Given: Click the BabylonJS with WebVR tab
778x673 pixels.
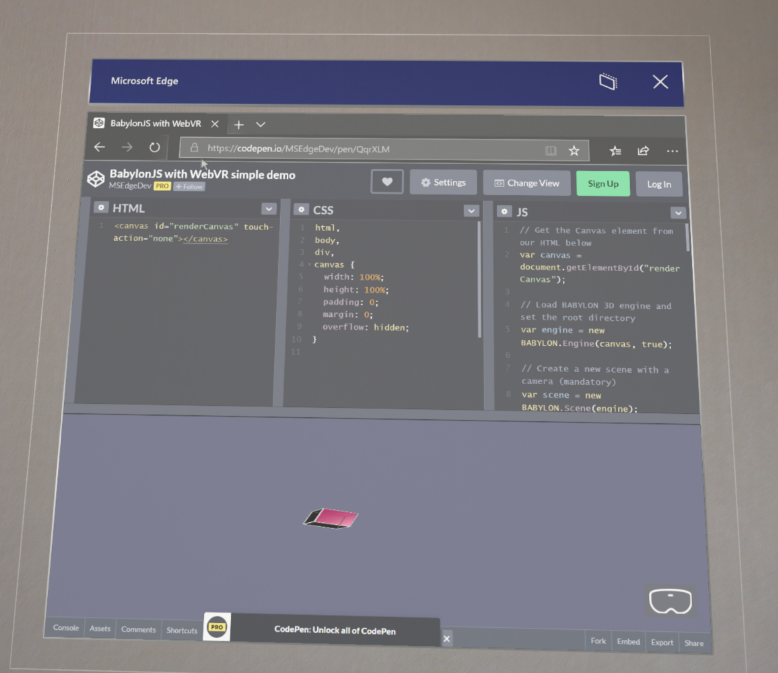Looking at the screenshot, I should pyautogui.click(x=156, y=123).
